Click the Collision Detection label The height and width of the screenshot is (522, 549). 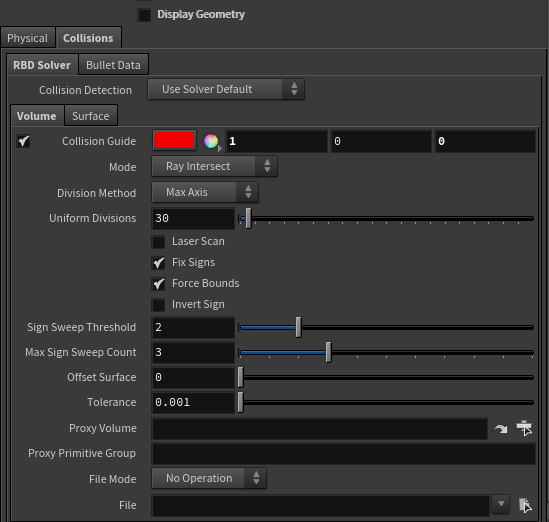coord(85,90)
